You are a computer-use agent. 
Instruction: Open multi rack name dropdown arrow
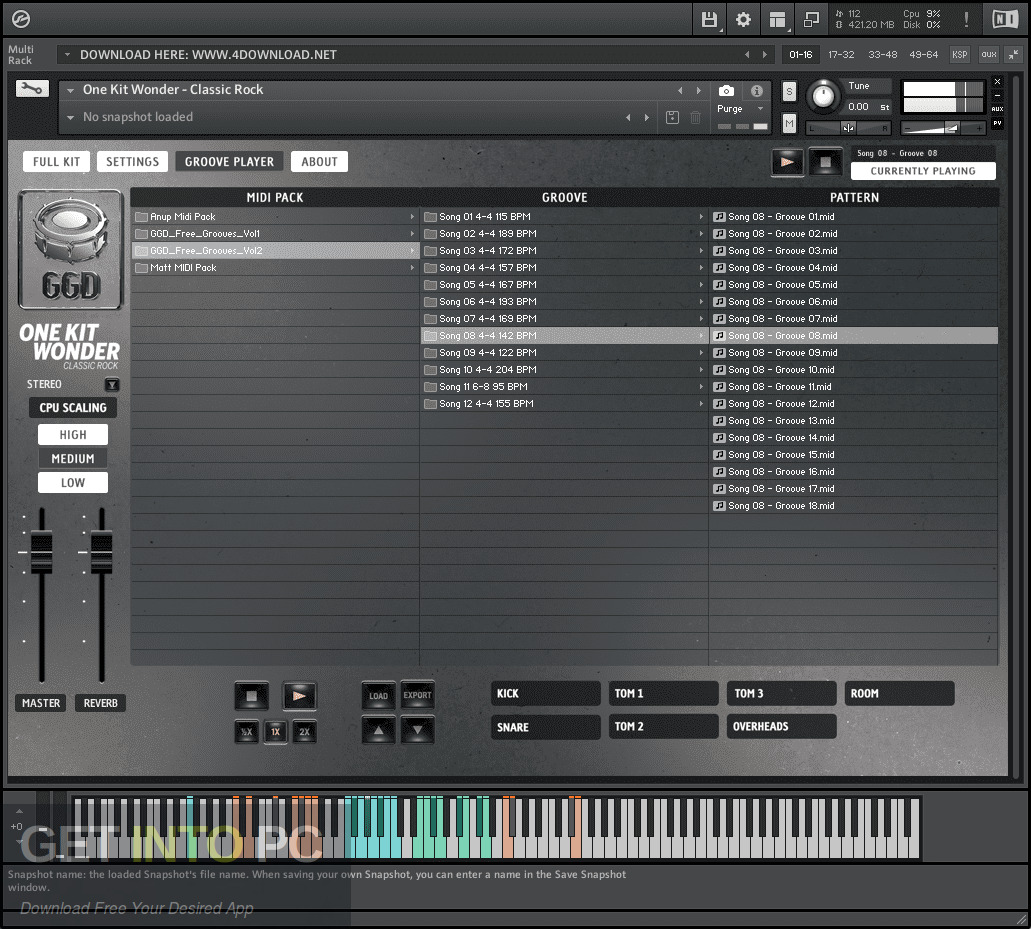click(x=67, y=55)
